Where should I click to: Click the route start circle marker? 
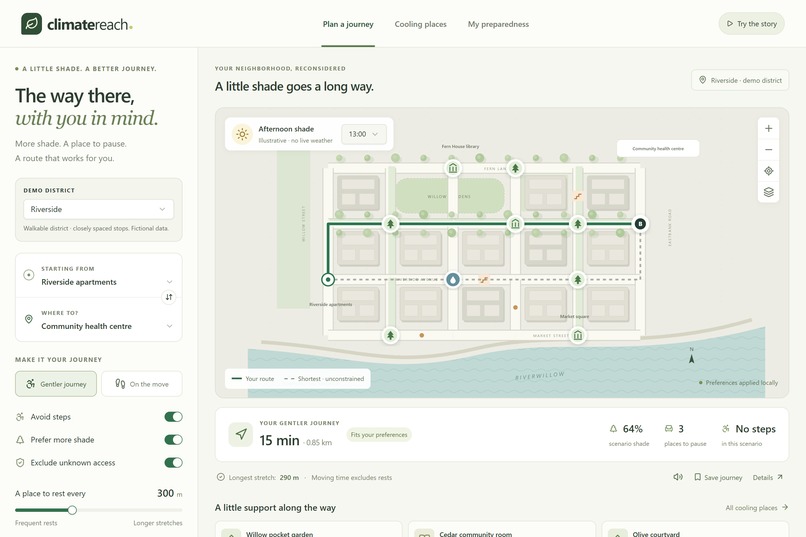click(328, 280)
